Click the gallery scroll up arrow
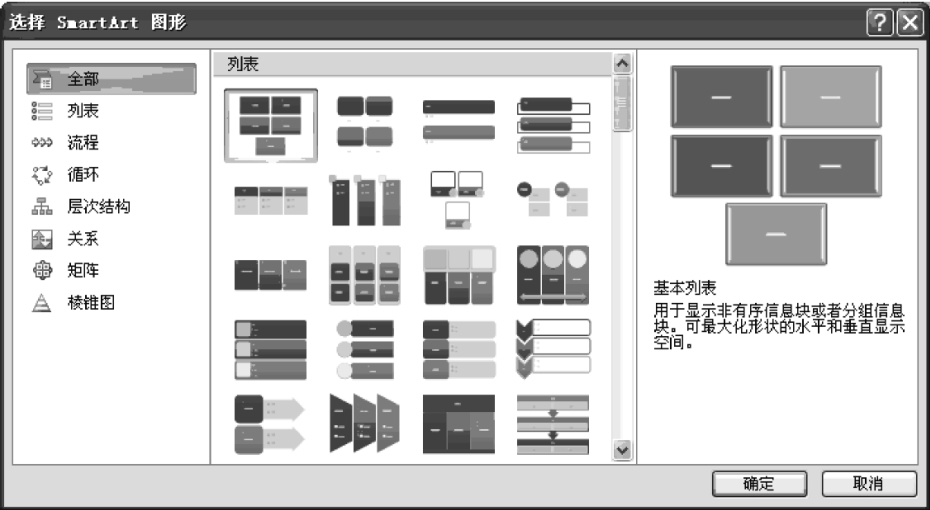The height and width of the screenshot is (510, 930). pyautogui.click(x=622, y=63)
